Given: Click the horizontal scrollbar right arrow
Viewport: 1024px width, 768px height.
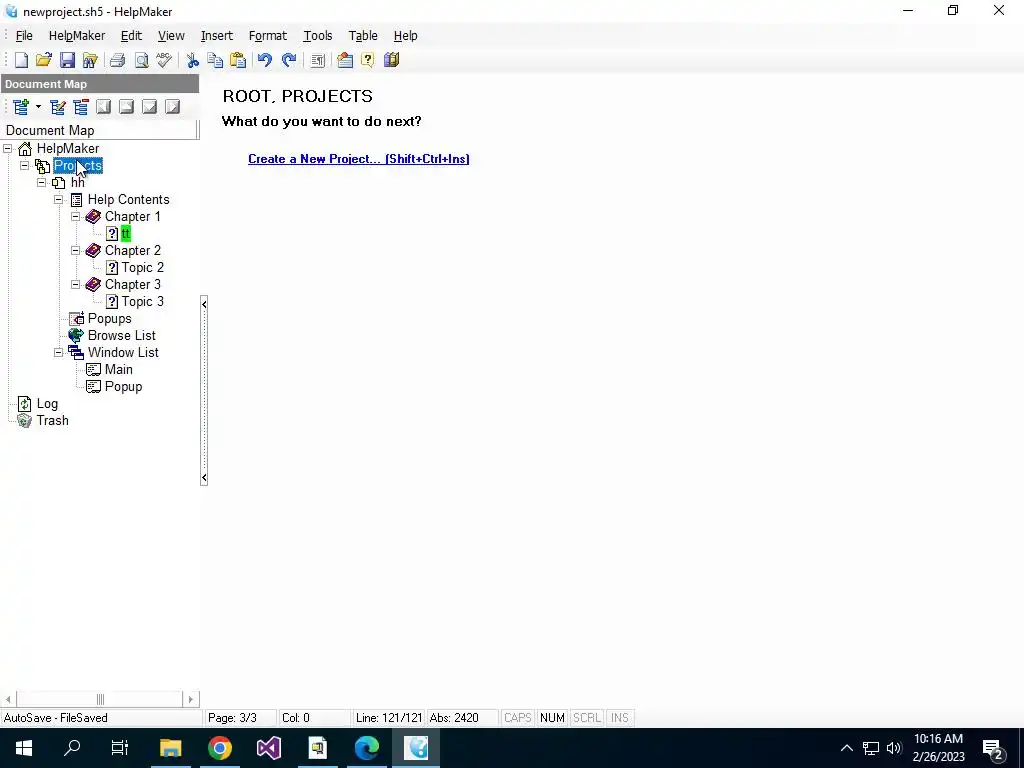Looking at the screenshot, I should (x=191, y=699).
